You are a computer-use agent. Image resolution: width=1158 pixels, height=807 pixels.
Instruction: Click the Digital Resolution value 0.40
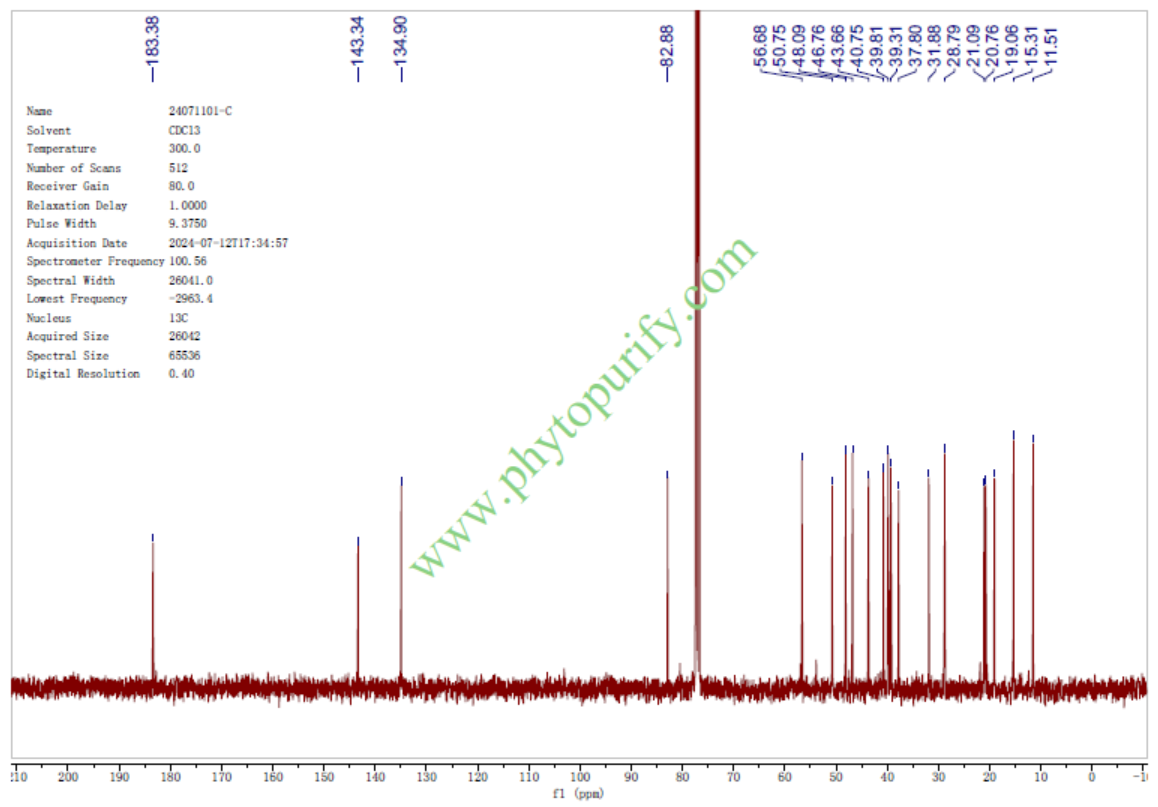(x=181, y=374)
